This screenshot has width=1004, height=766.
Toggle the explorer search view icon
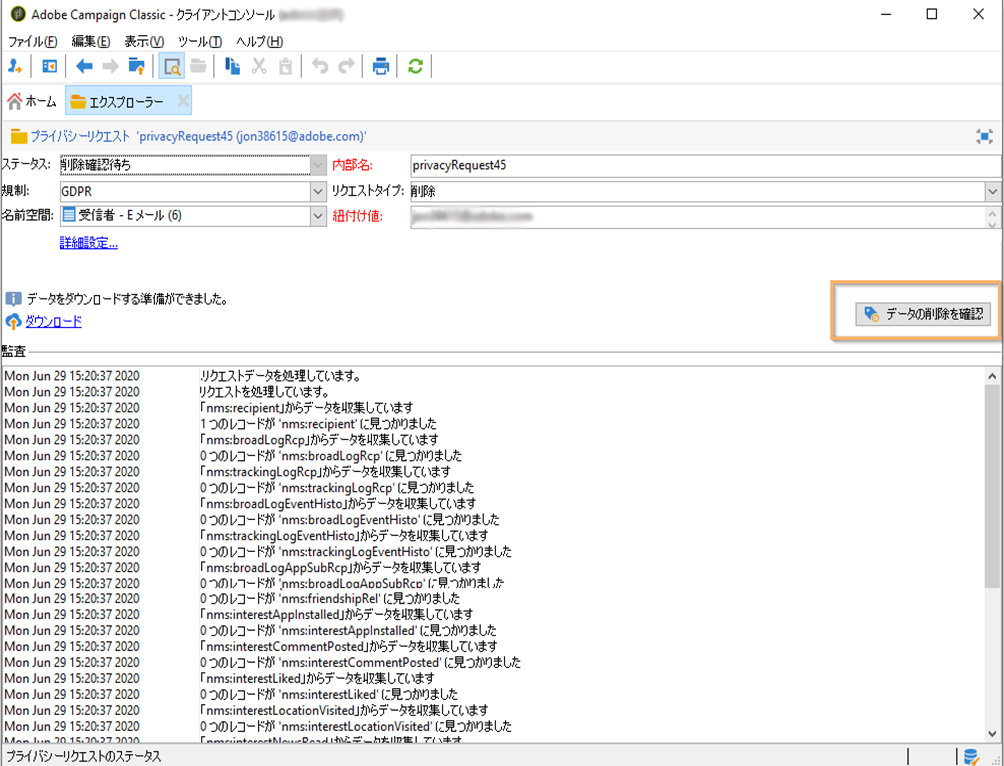(172, 66)
